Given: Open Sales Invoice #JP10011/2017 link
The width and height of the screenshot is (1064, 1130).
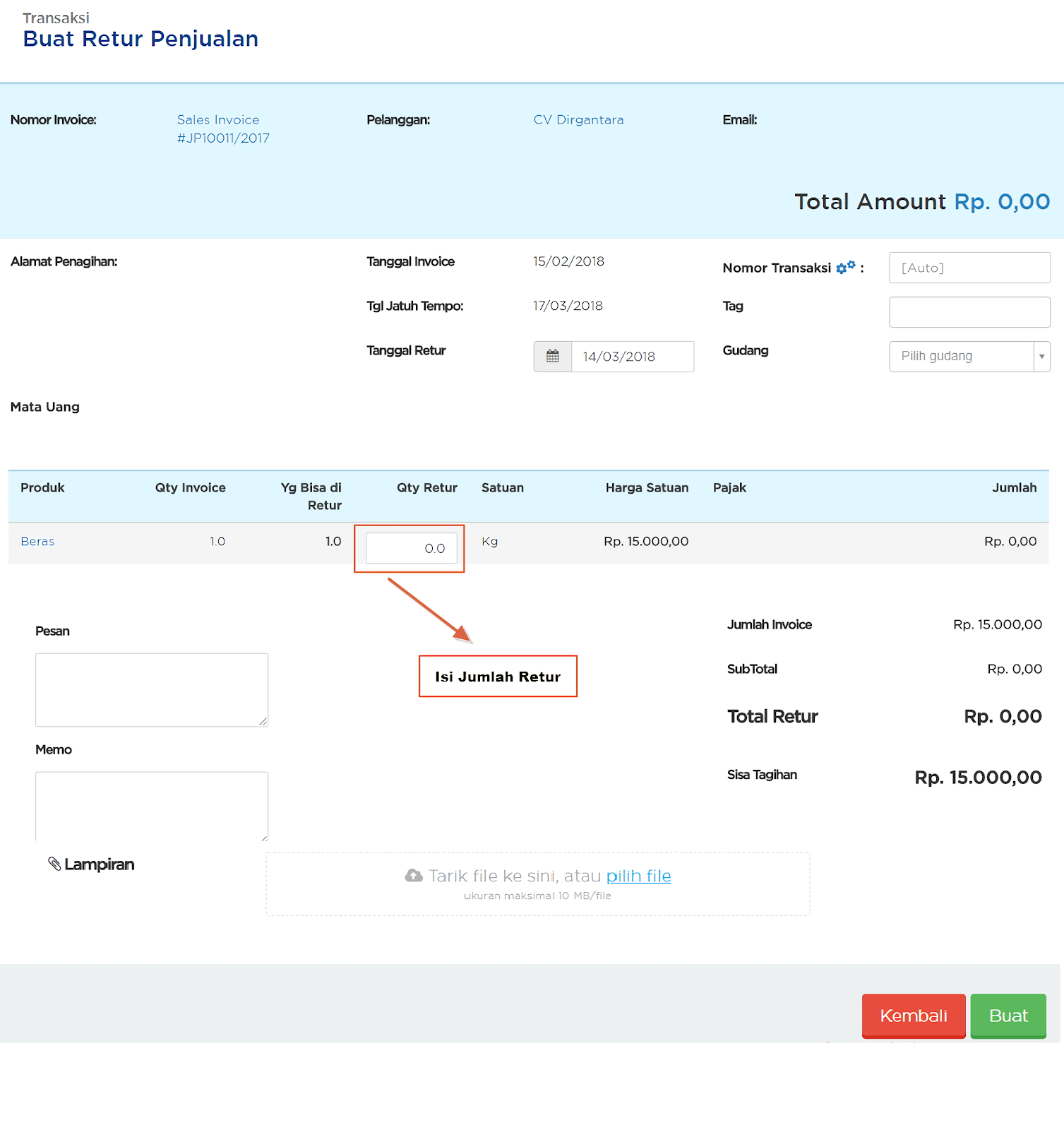Looking at the screenshot, I should [x=223, y=129].
